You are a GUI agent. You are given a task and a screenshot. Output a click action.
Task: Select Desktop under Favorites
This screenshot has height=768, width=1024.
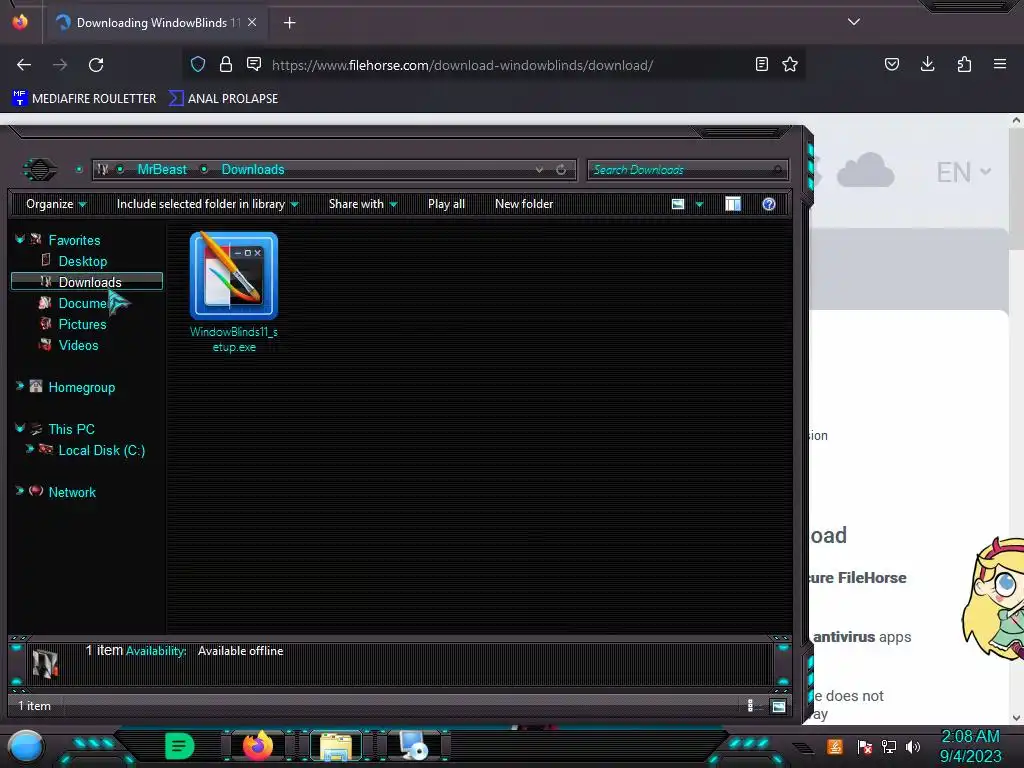tap(83, 261)
